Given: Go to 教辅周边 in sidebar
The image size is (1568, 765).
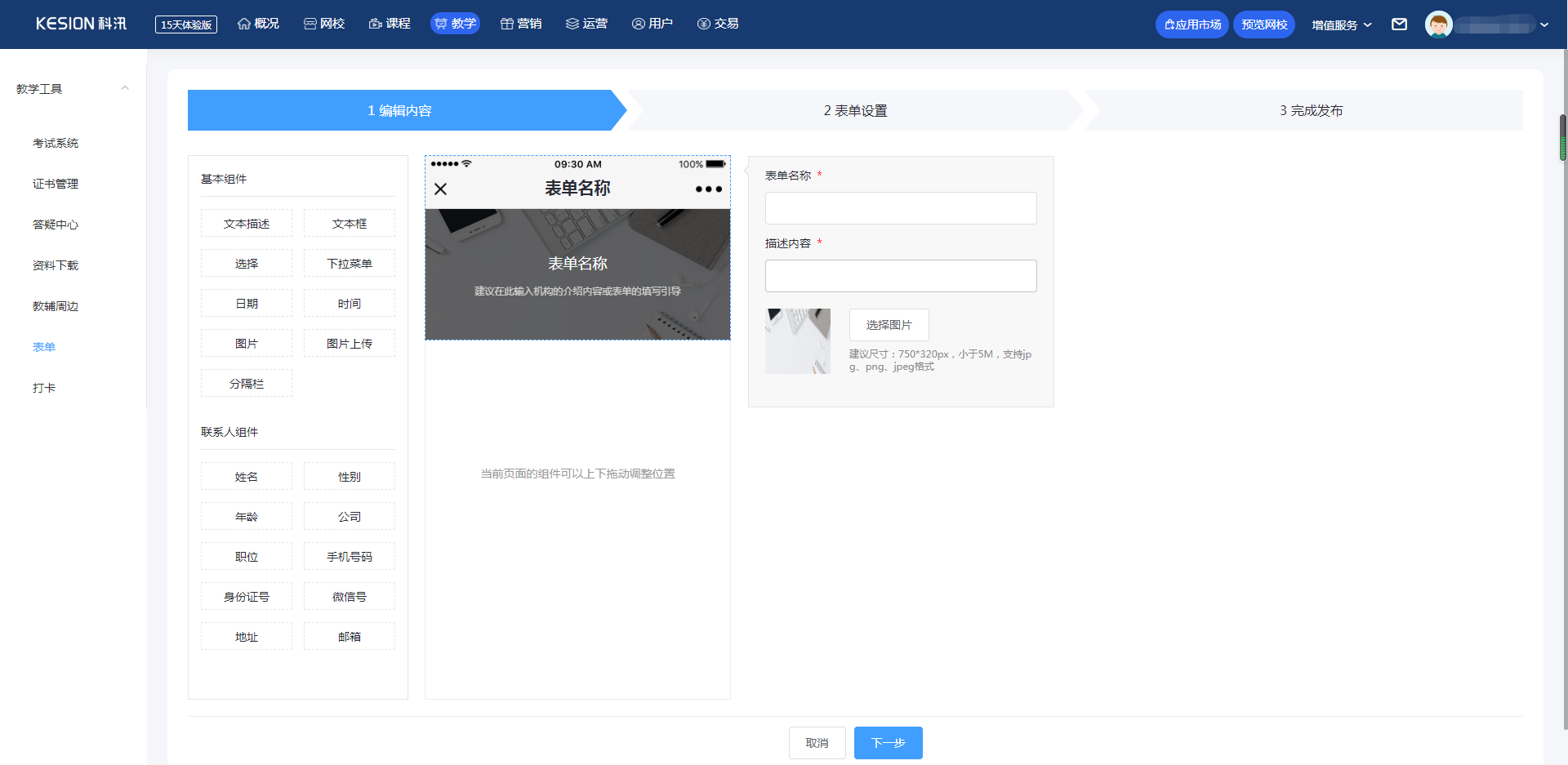Looking at the screenshot, I should point(56,306).
